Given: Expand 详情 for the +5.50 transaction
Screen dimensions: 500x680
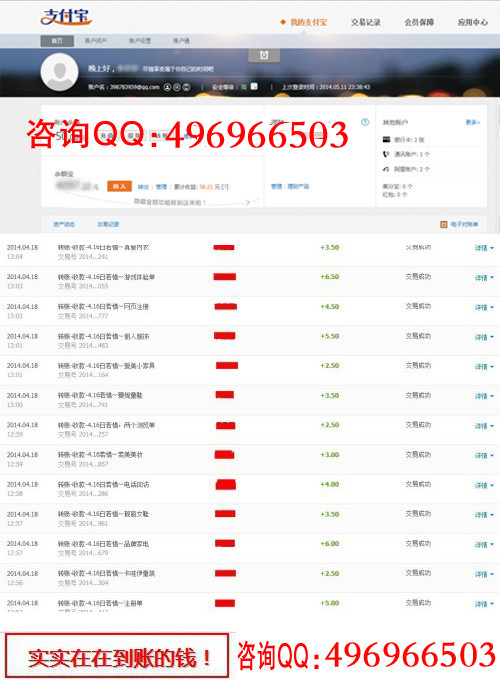Looking at the screenshot, I should (484, 337).
